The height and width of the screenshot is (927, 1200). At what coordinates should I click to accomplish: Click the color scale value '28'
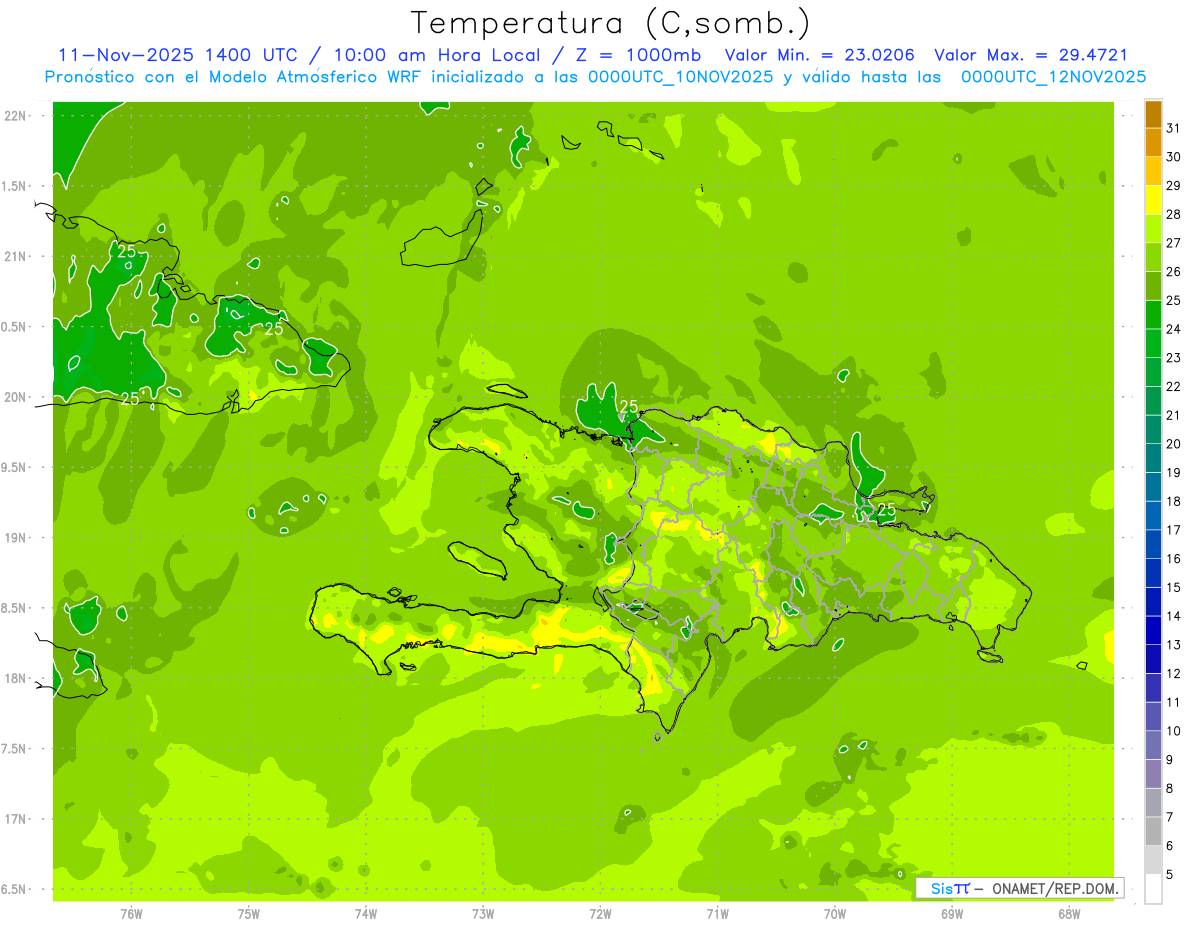[x=1174, y=214]
